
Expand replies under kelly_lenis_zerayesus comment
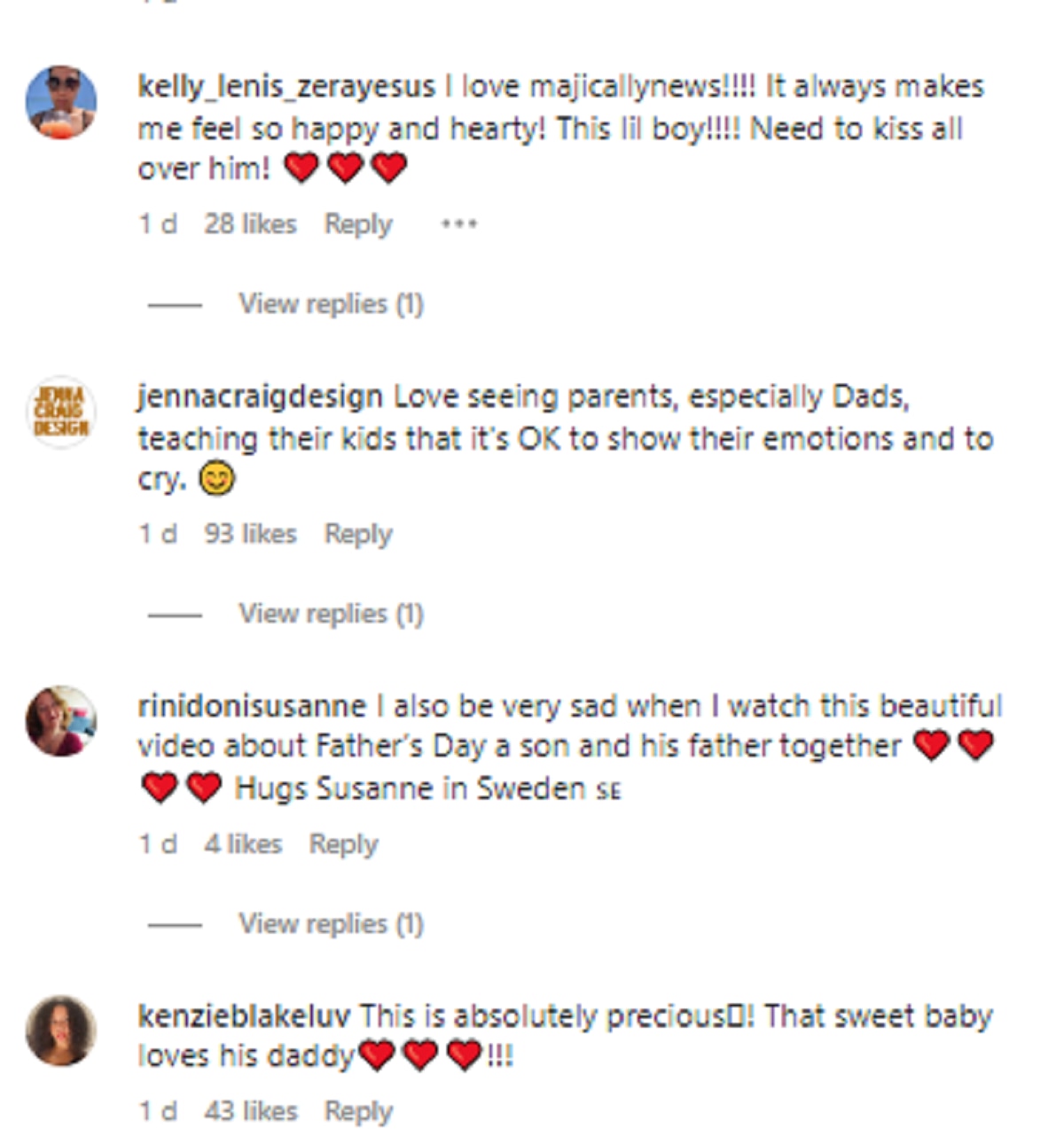pos(330,304)
